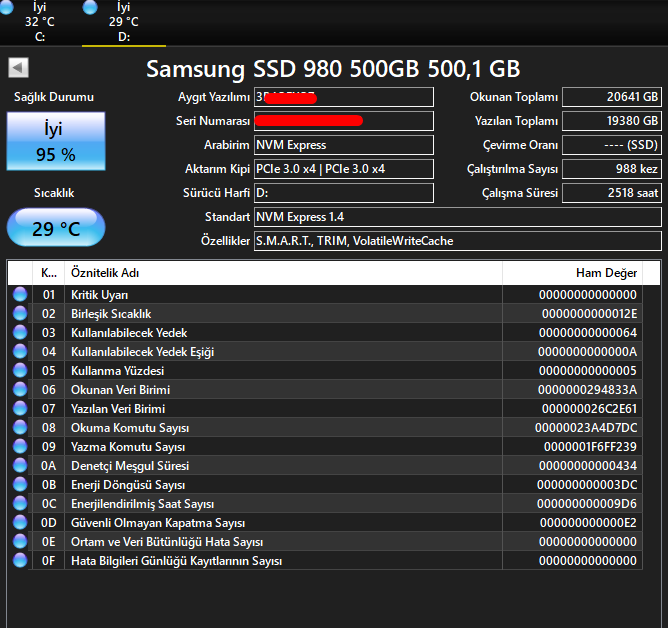Open the İyi 95 % health status button
Screen dimensions: 668x628
(x=56, y=141)
